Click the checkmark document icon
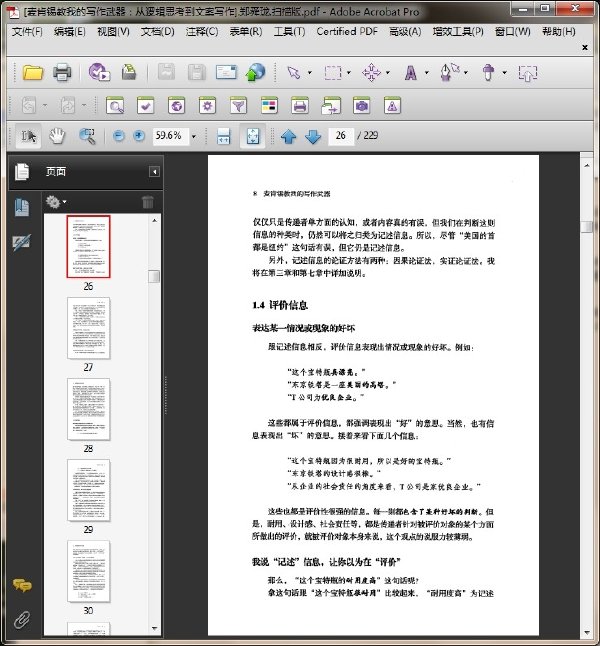The width and height of the screenshot is (600, 646). point(145,106)
